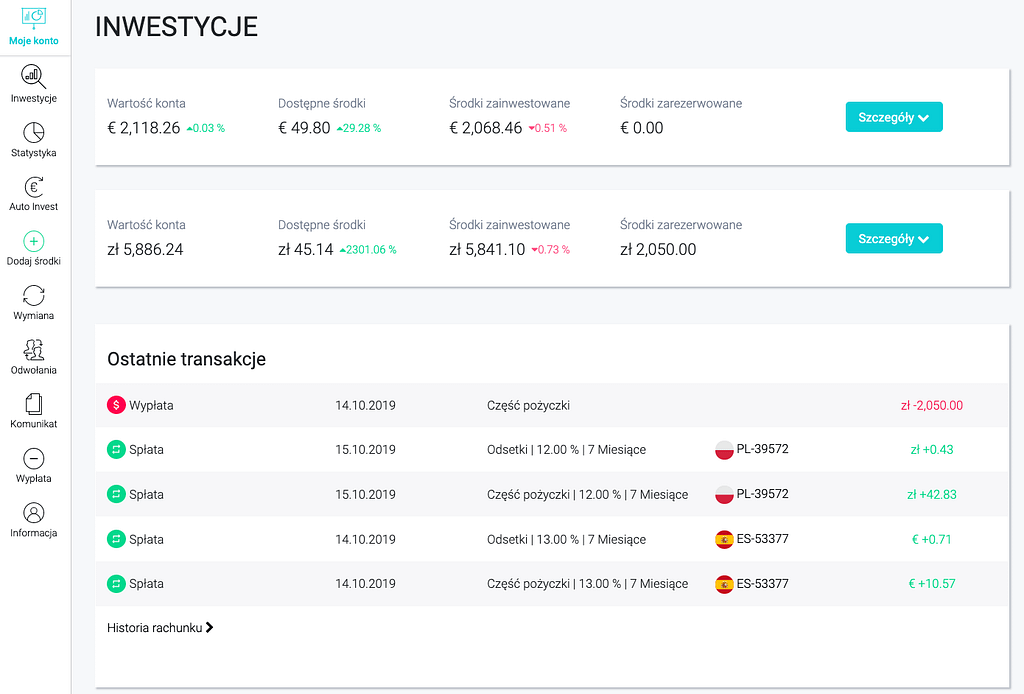Click the Wypłata minus circle icon
Viewport: 1024px width, 694px height.
click(33, 458)
